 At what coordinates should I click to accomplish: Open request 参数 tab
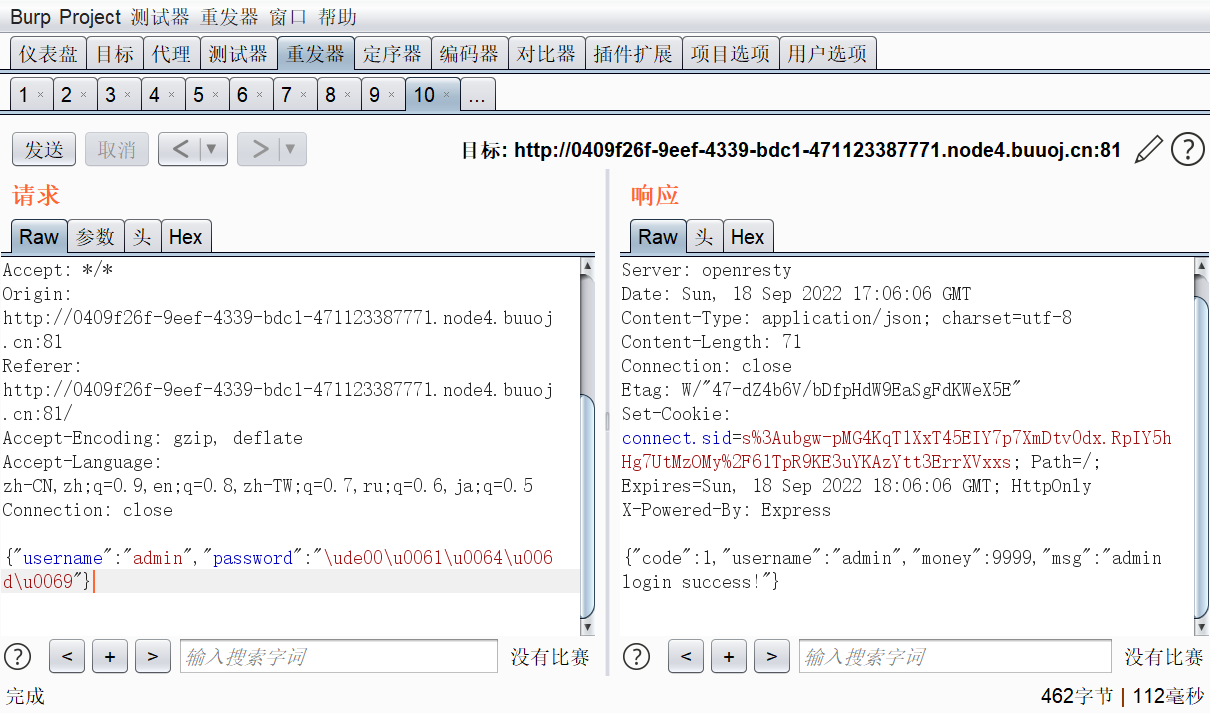pos(96,237)
